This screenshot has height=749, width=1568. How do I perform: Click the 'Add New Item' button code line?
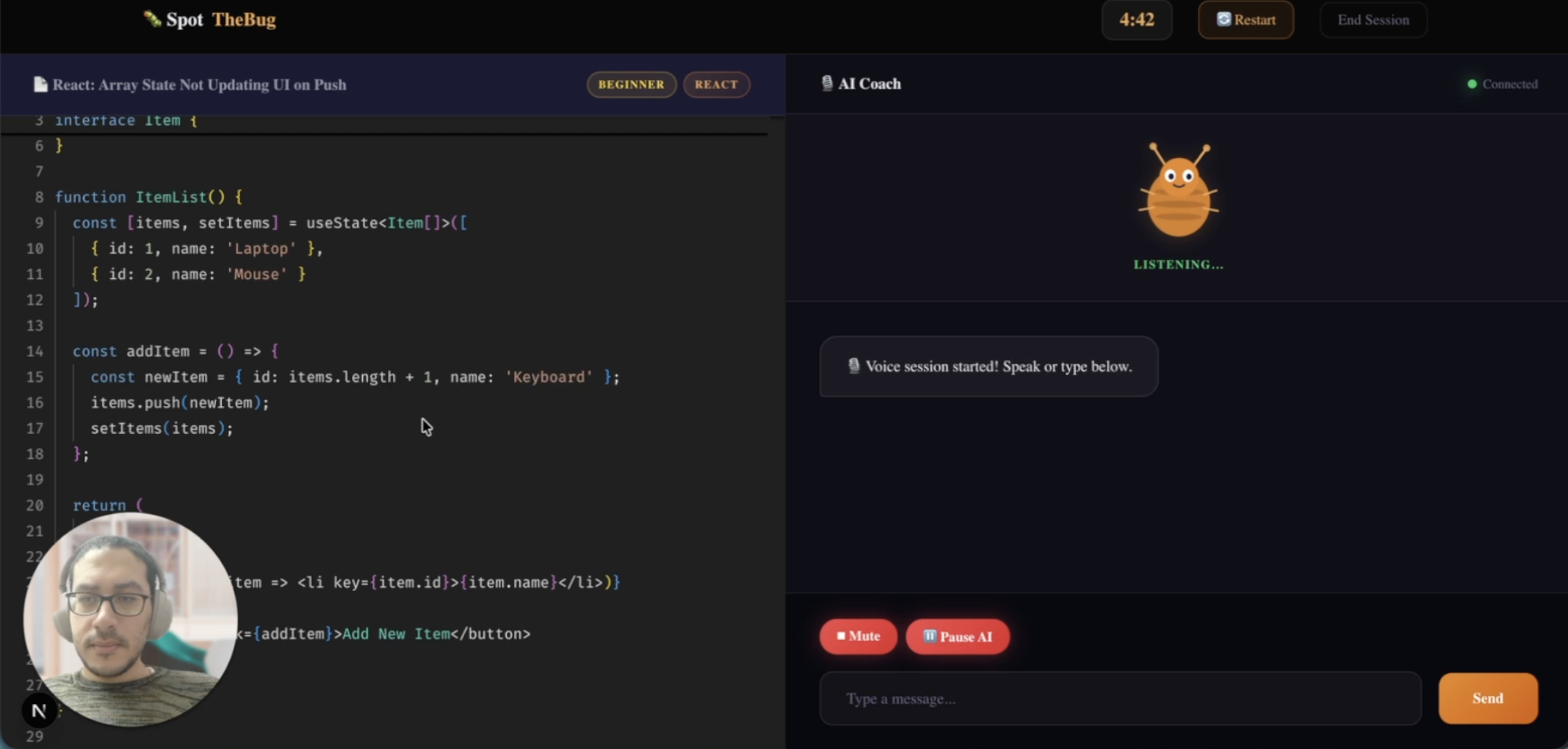384,634
